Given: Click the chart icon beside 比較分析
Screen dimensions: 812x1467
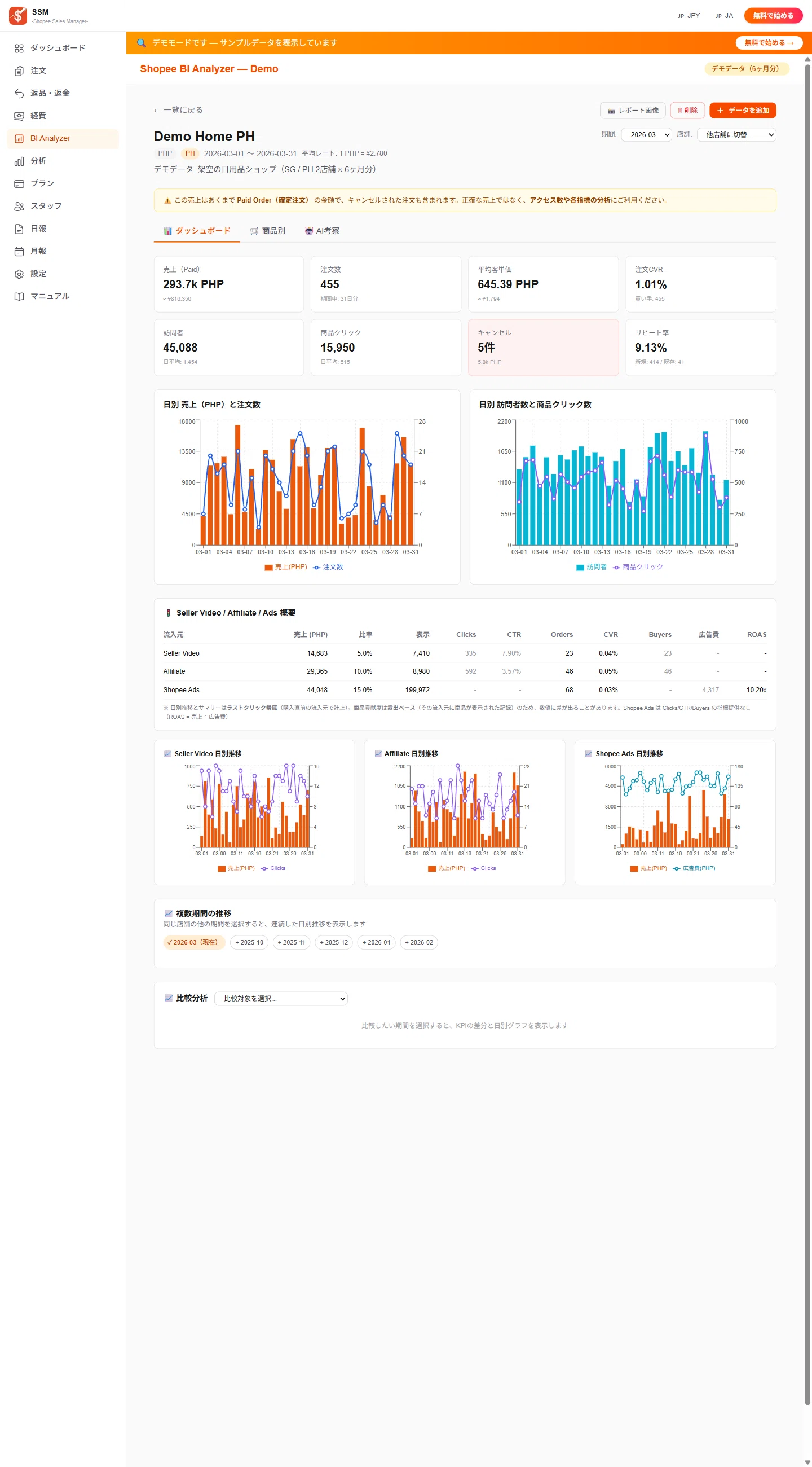Looking at the screenshot, I should [x=168, y=998].
